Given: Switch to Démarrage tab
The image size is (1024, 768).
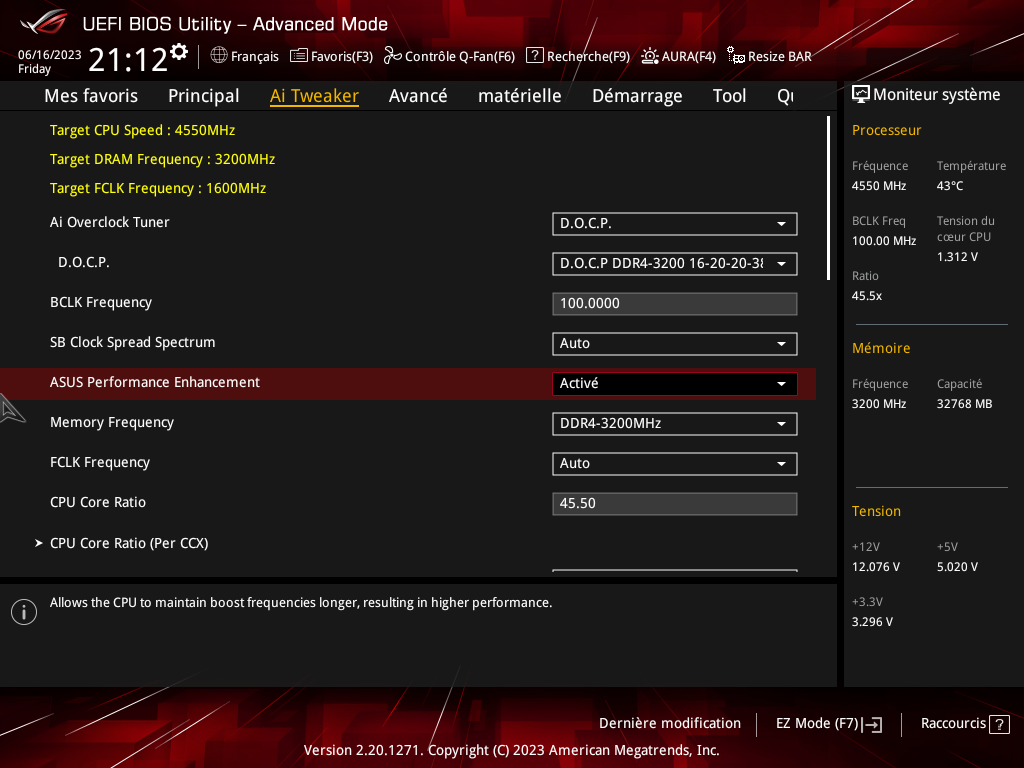Looking at the screenshot, I should (x=637, y=96).
